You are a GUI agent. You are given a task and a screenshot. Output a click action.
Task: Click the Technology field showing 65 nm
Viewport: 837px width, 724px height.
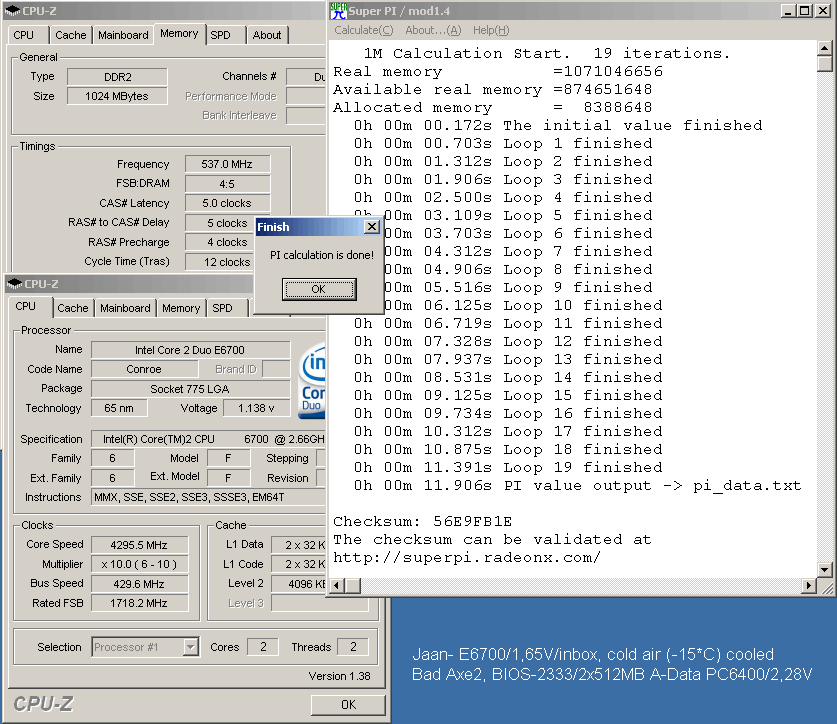(119, 408)
